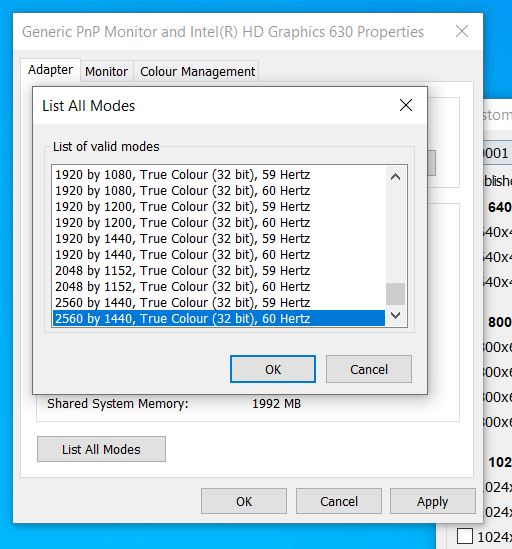Viewport: 512px width, 549px height.
Task: Select 1920 by 1200, 60 Hertz mode
Action: 219,223
